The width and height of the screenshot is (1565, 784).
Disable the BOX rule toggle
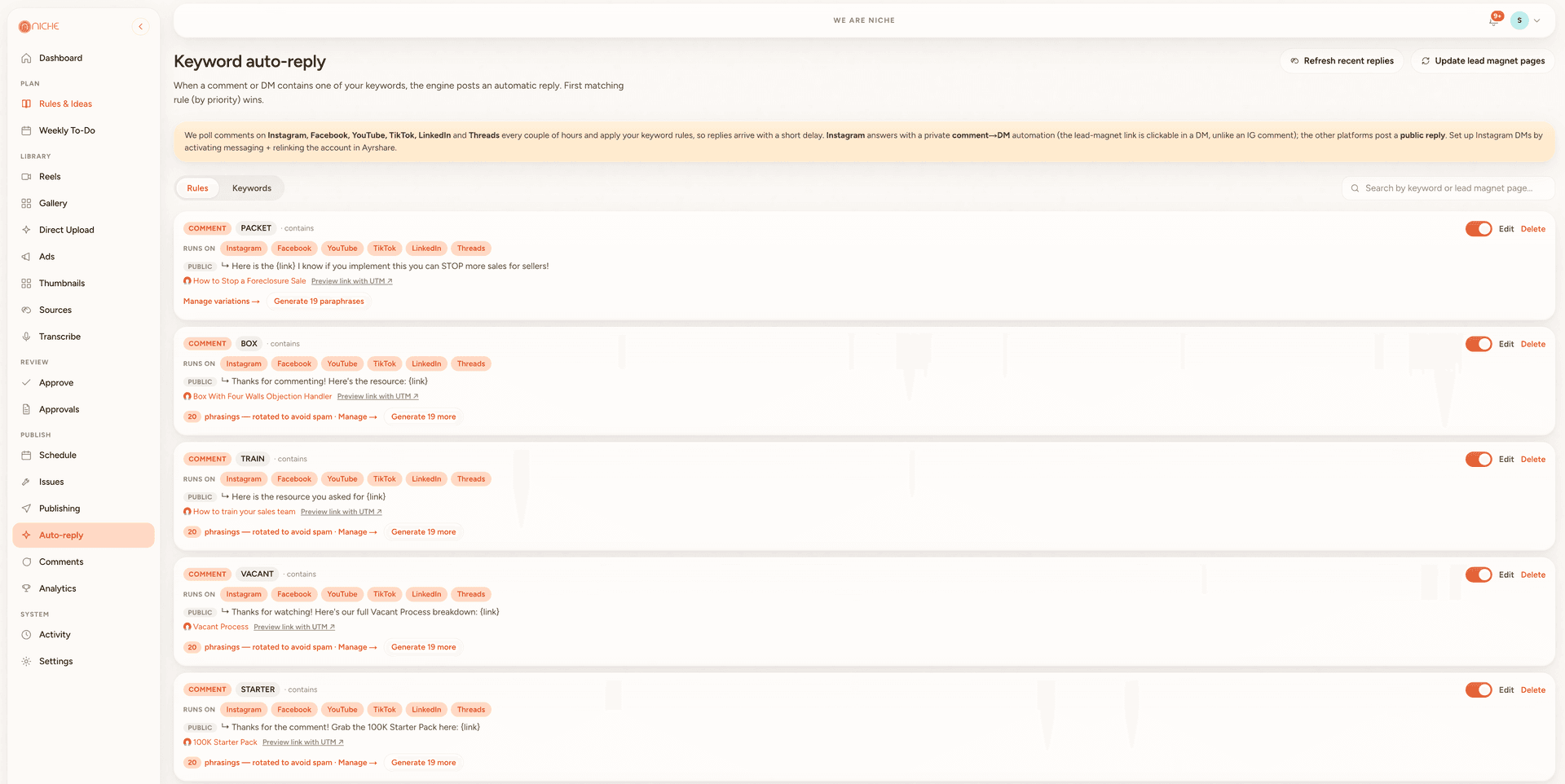pos(1479,344)
